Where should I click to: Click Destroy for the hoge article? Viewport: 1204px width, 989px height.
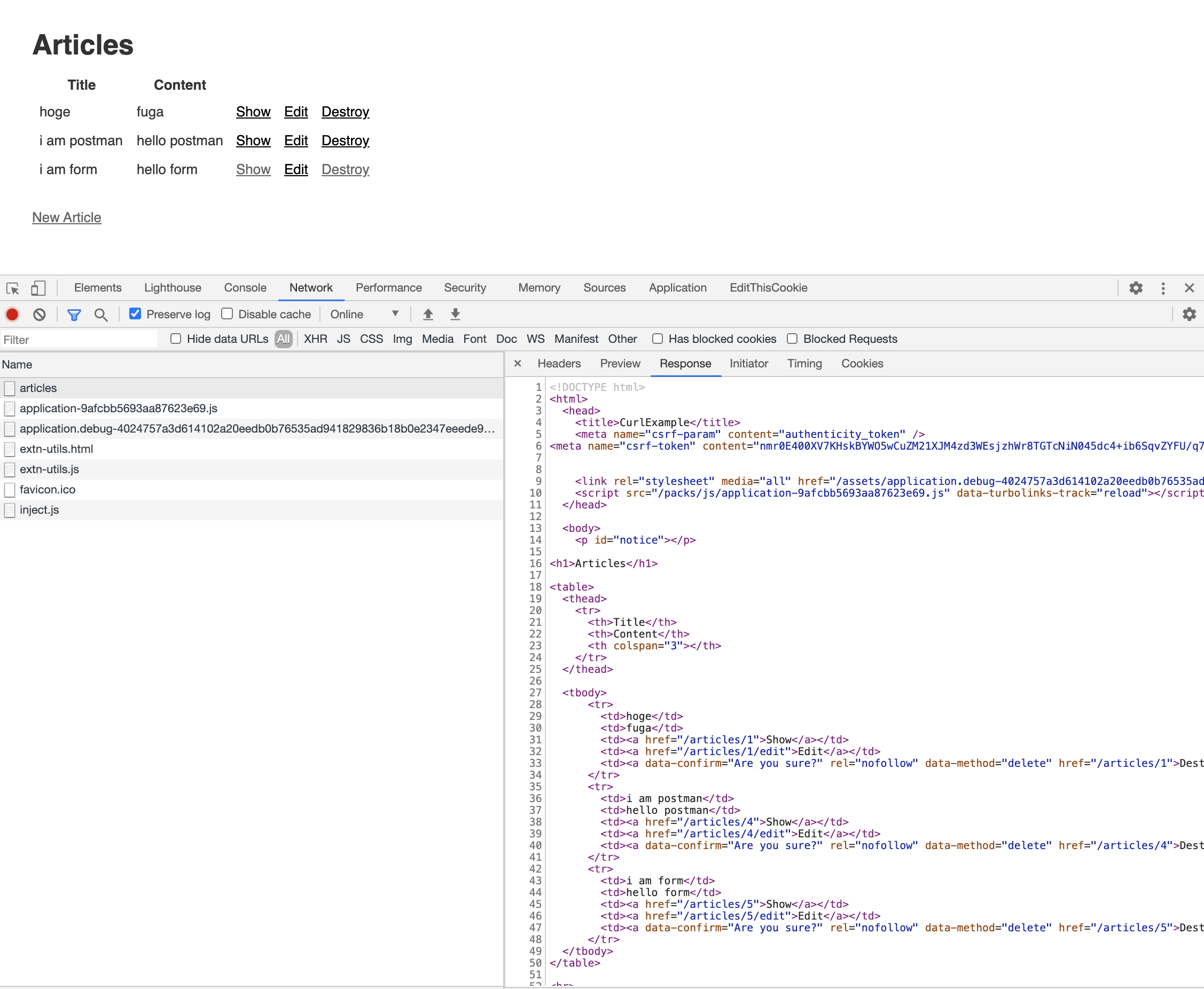(x=345, y=112)
